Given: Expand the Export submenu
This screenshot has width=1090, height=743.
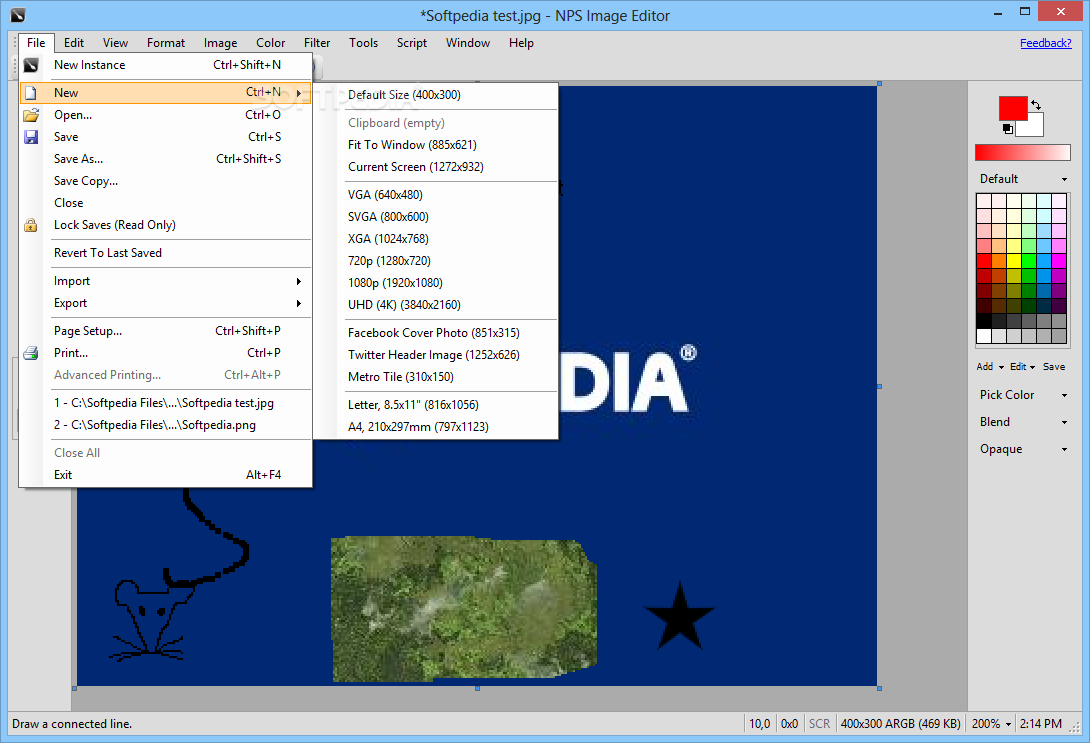Looking at the screenshot, I should point(165,303).
